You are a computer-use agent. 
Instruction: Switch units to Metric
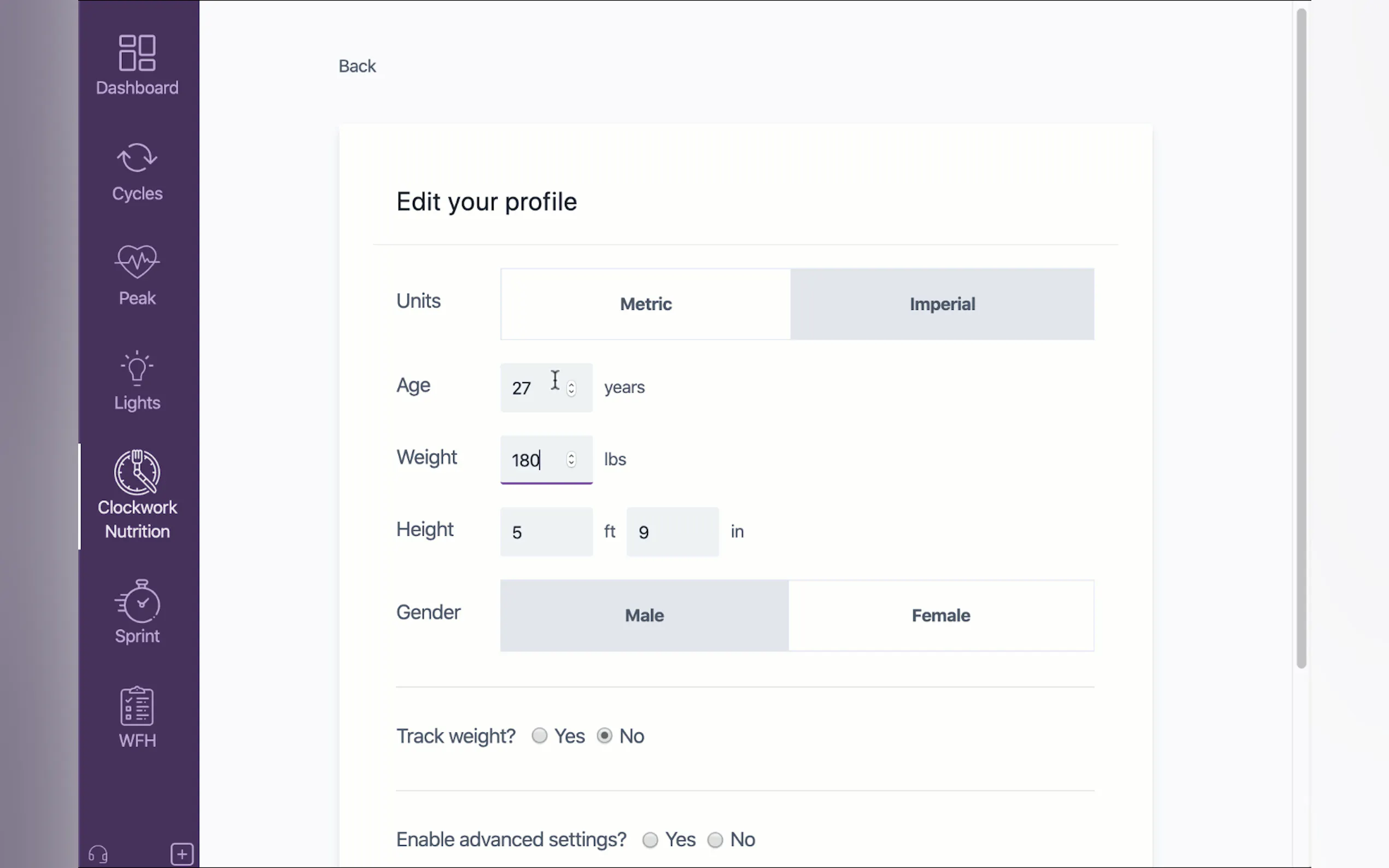pos(645,304)
